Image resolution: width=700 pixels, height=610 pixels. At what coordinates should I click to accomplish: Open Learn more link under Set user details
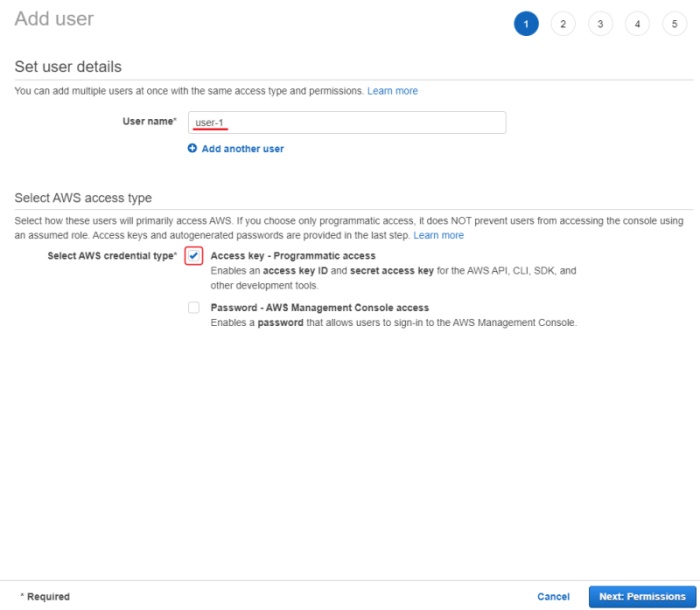click(392, 91)
